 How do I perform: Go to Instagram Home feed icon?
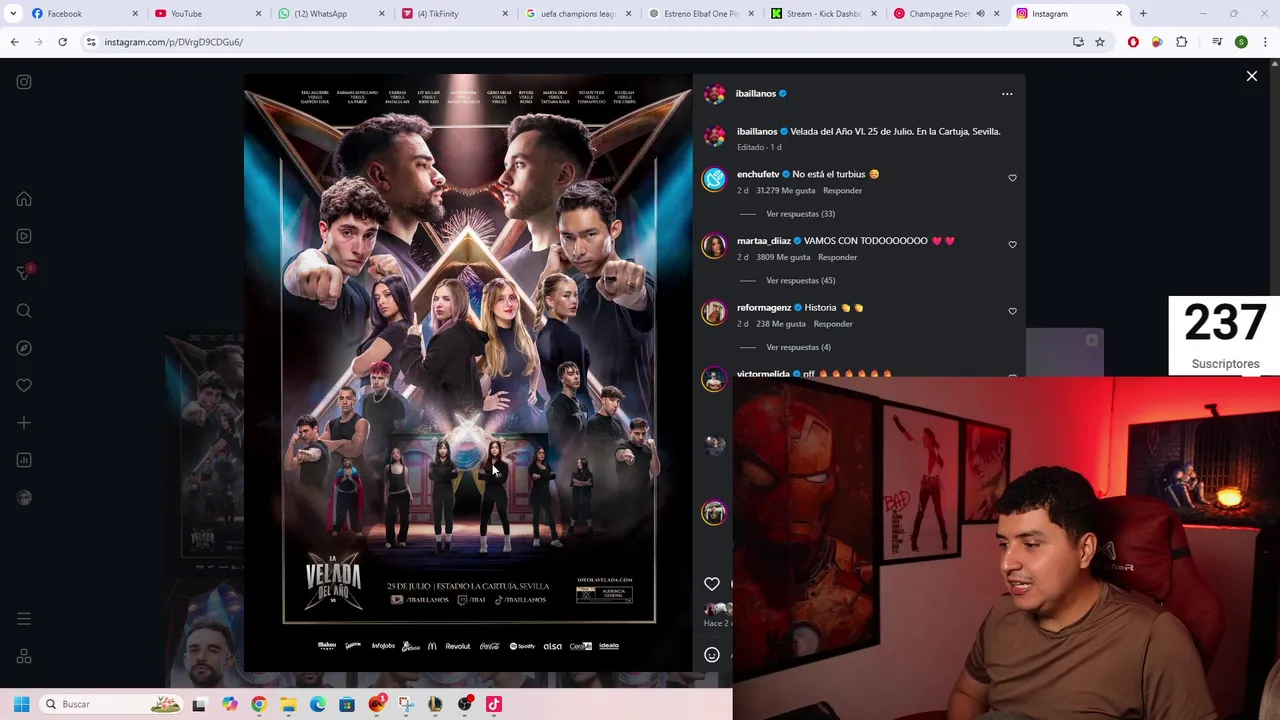[x=24, y=199]
